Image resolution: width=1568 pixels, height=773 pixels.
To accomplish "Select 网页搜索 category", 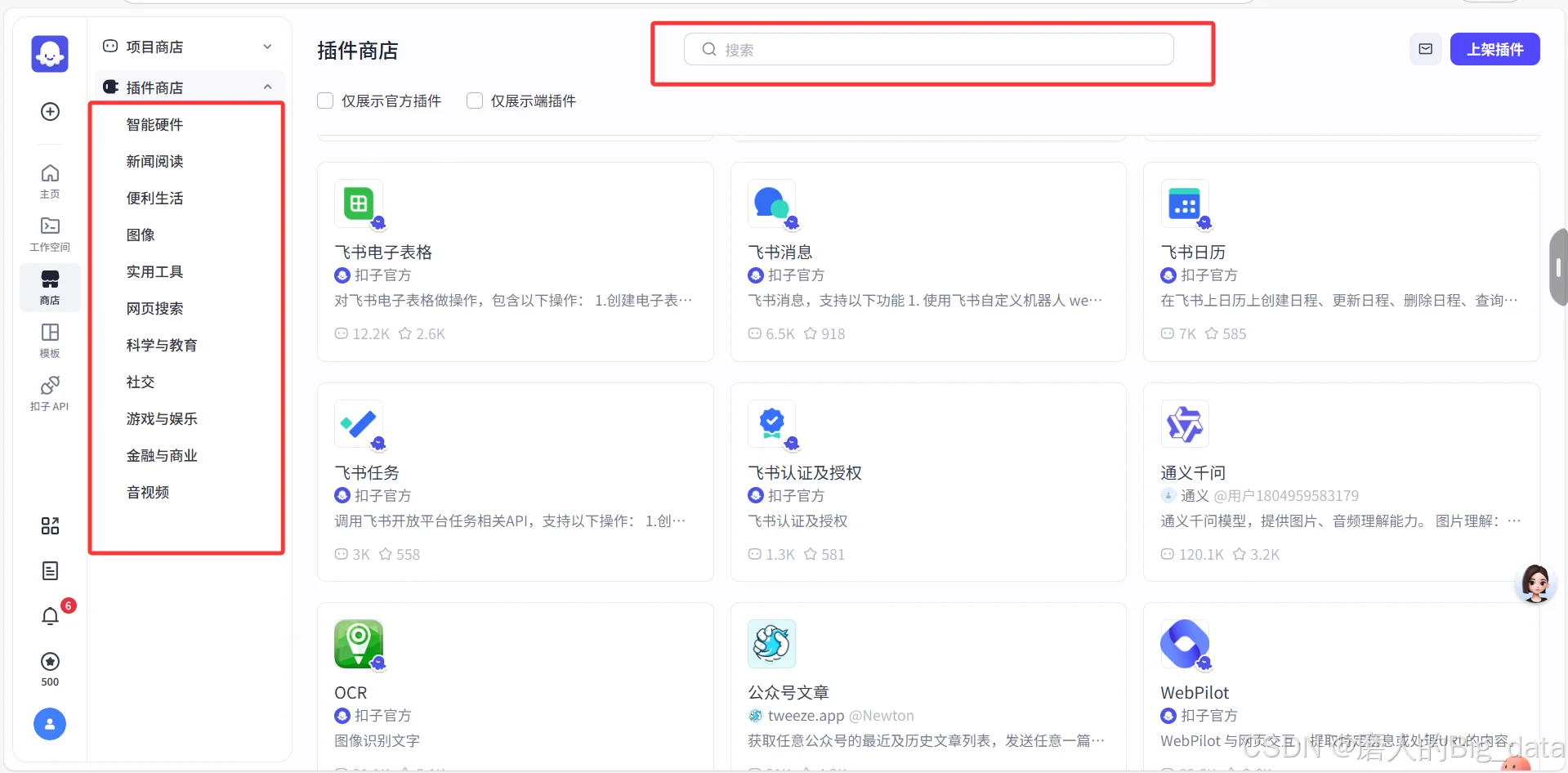I will (x=154, y=308).
